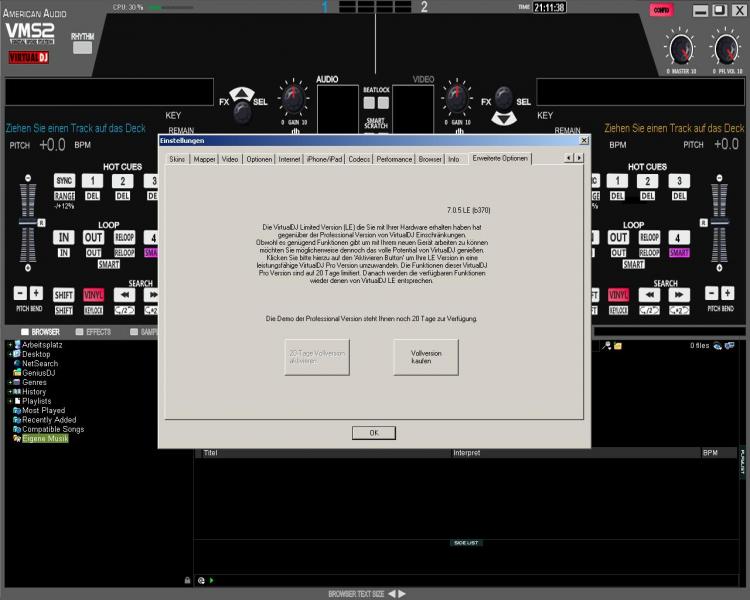750x600 pixels.
Task: Expand the History tree node
Action: 10,391
